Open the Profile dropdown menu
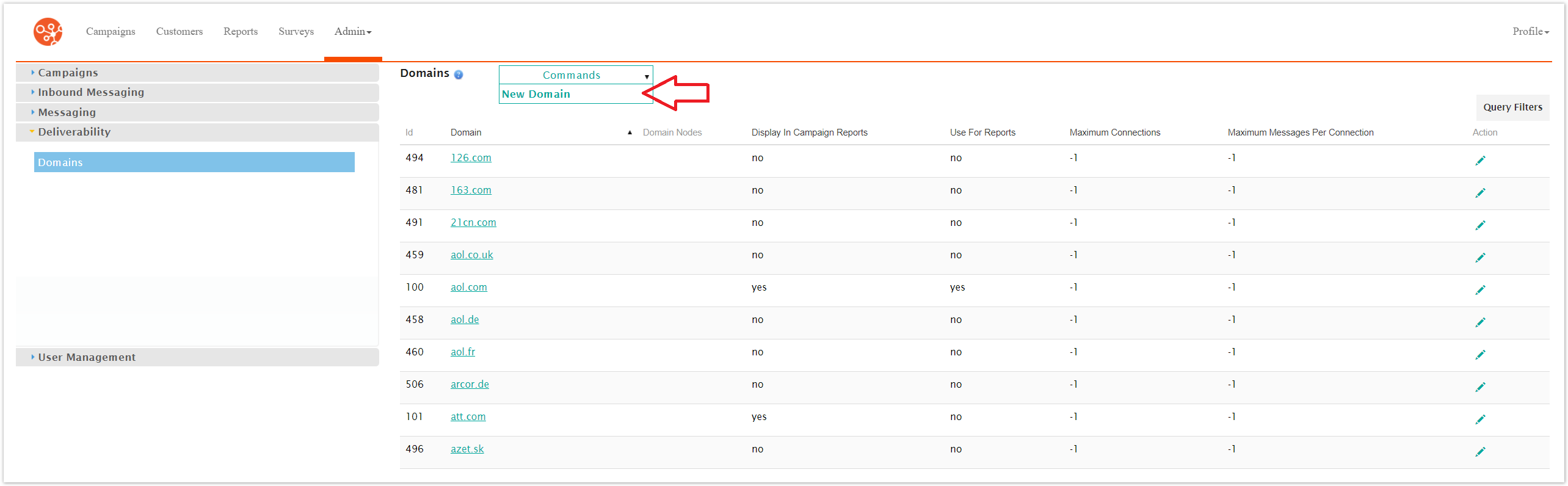 (1530, 32)
